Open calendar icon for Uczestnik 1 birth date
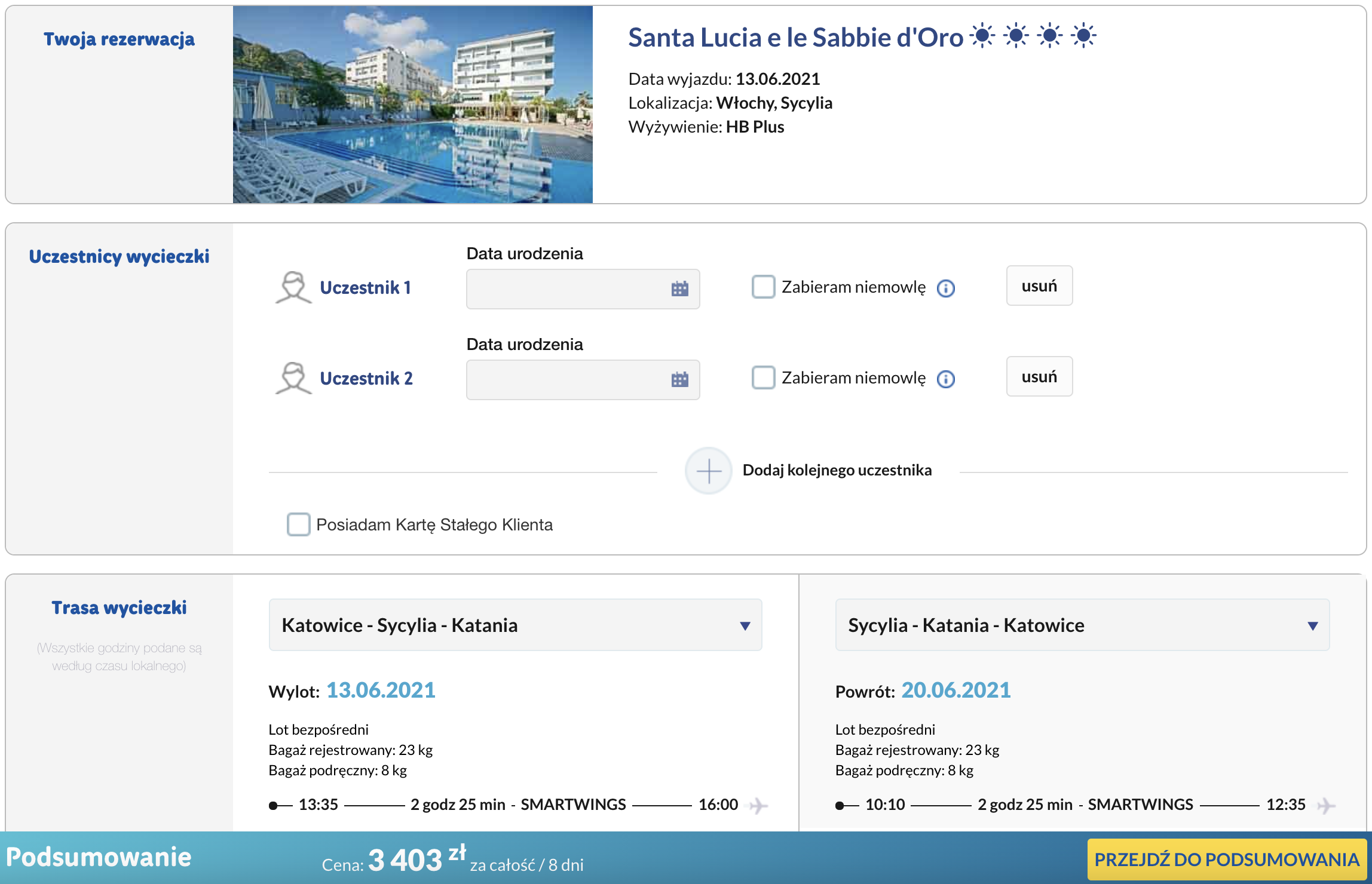Screen dimensions: 1372x884 pyautogui.click(x=680, y=289)
